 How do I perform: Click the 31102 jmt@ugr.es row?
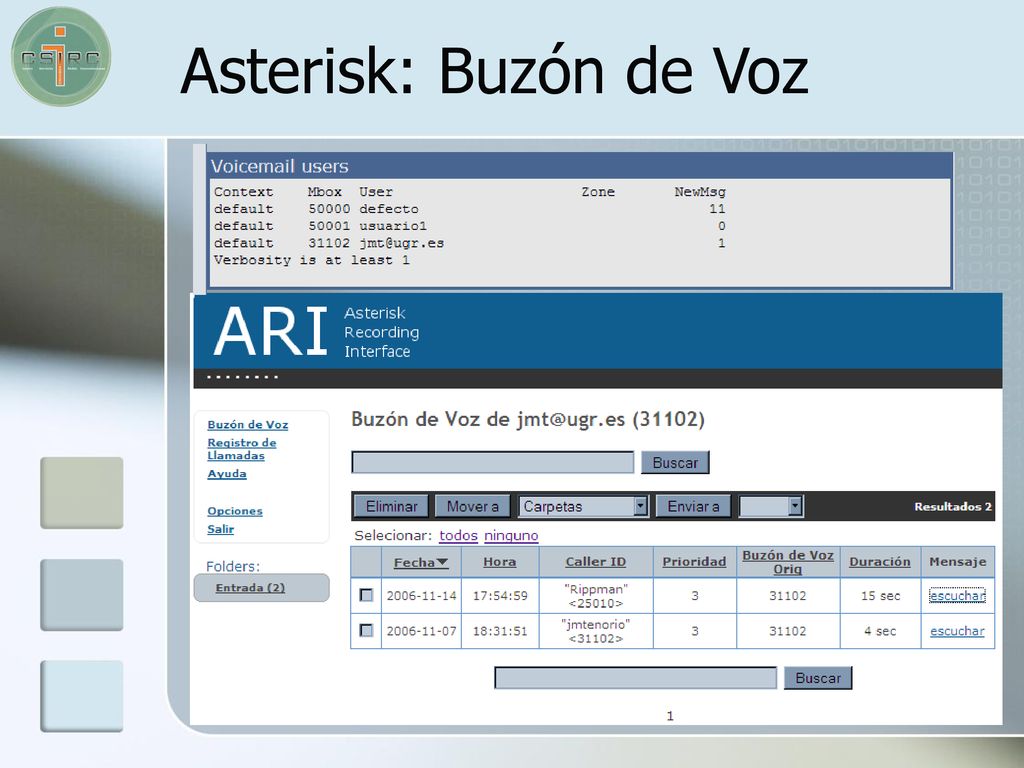tap(470, 243)
